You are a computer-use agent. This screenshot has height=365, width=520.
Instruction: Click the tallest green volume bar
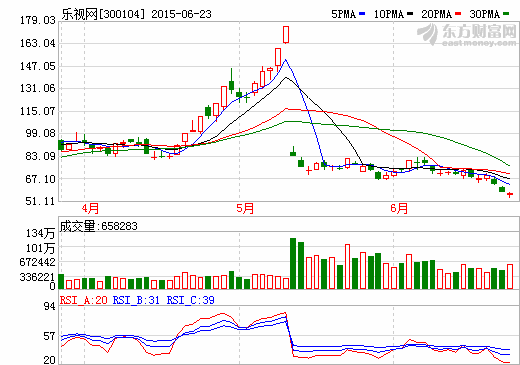(x=293, y=263)
